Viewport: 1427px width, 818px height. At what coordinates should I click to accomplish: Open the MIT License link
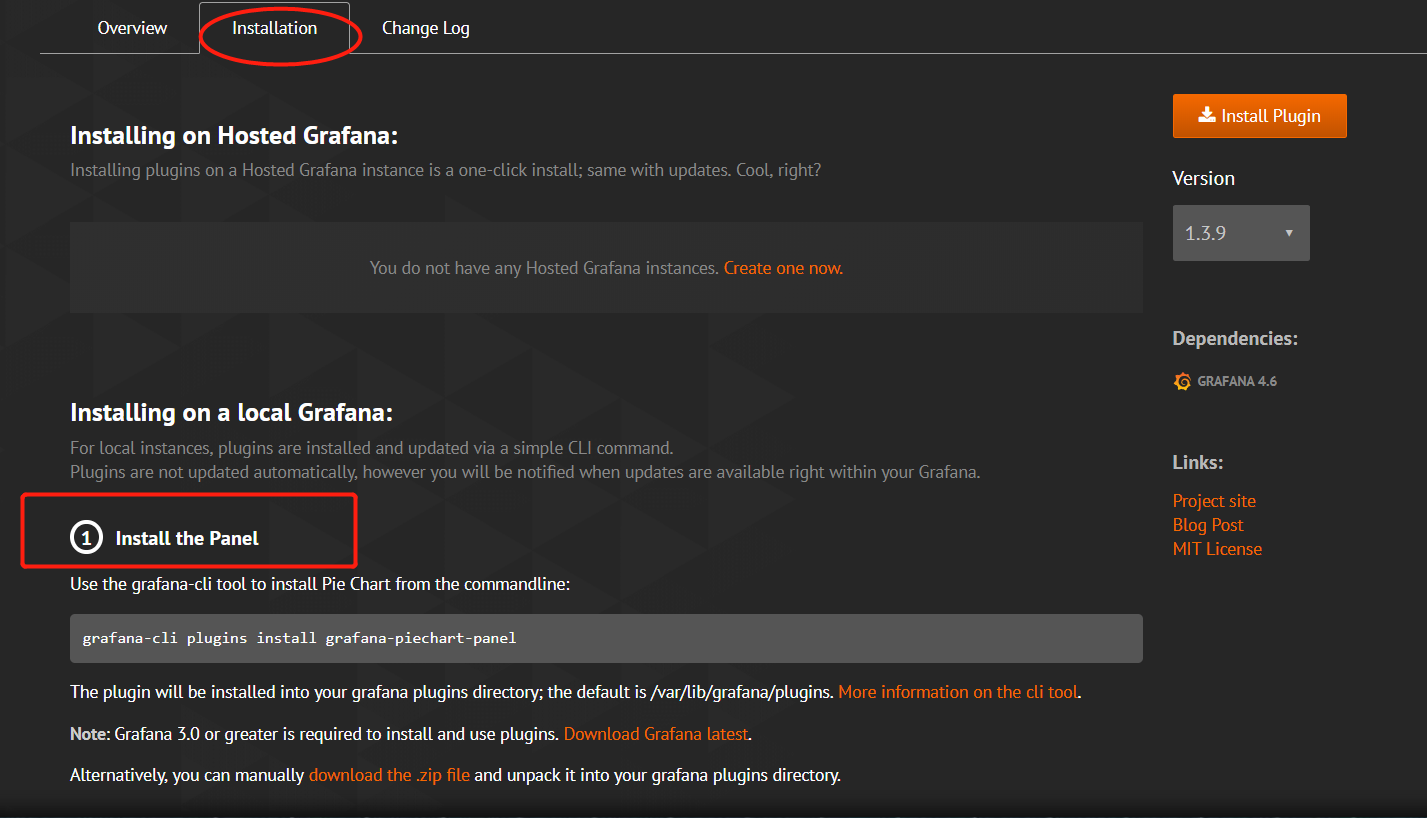pyautogui.click(x=1217, y=549)
